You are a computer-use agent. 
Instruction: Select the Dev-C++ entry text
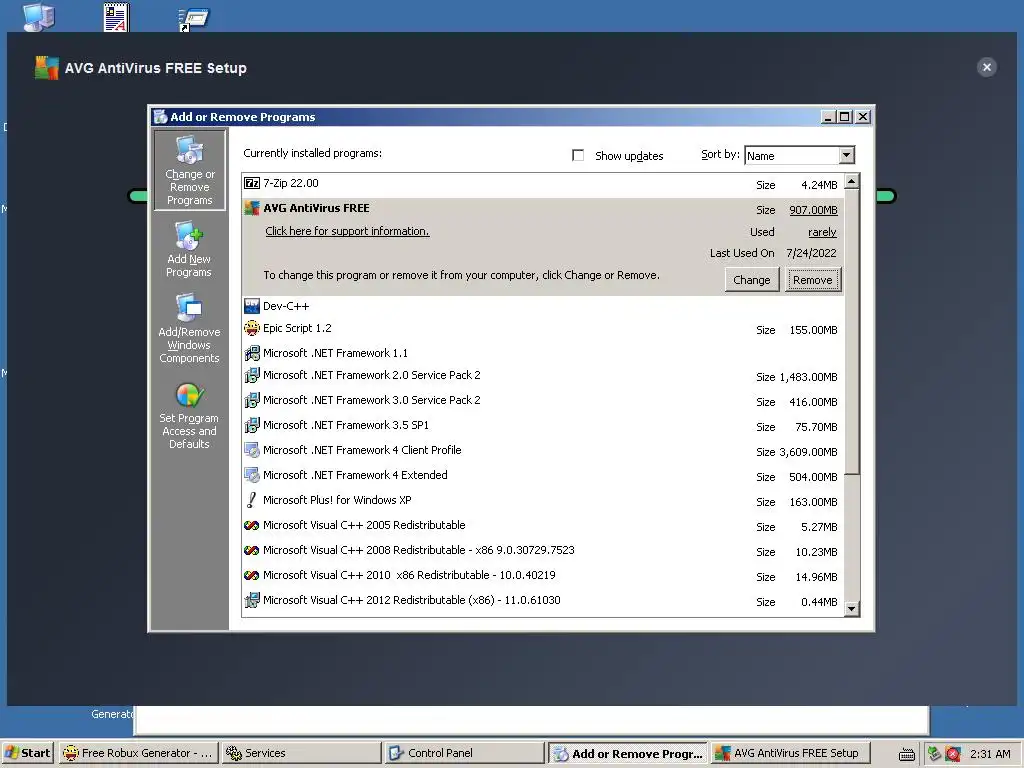click(286, 306)
